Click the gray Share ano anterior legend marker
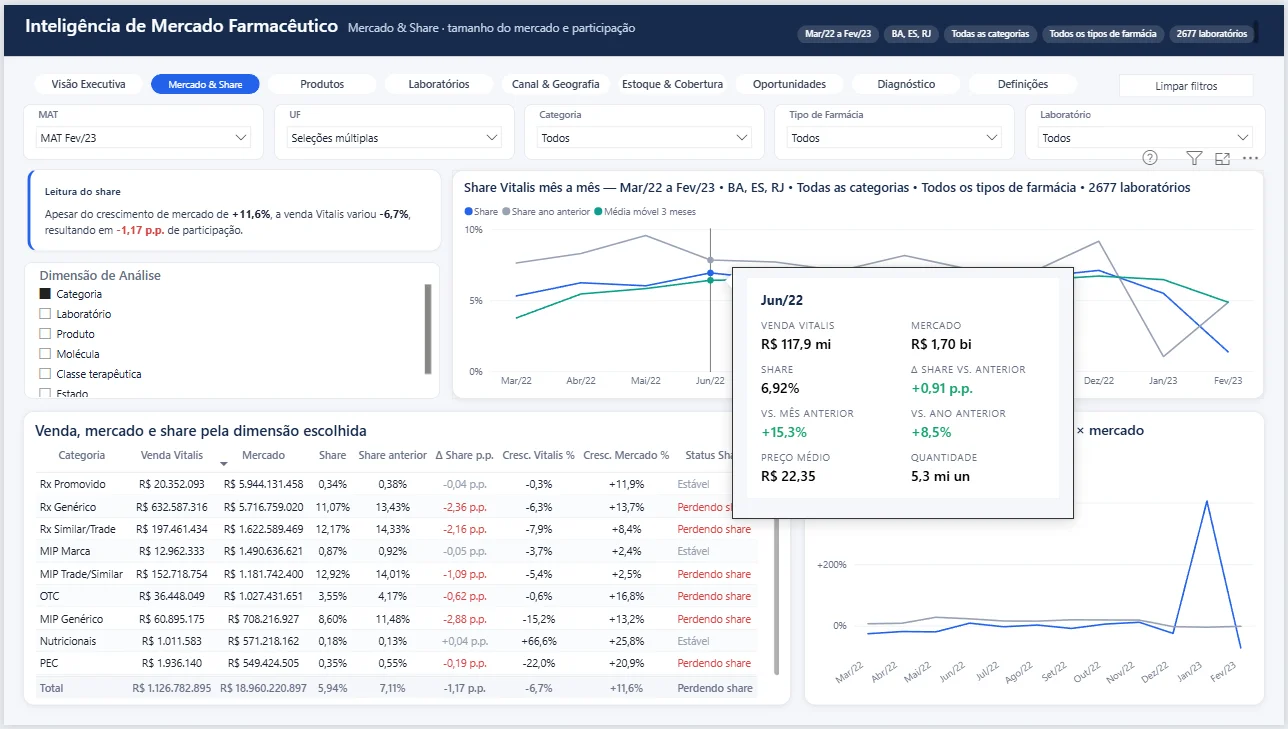 click(x=507, y=212)
